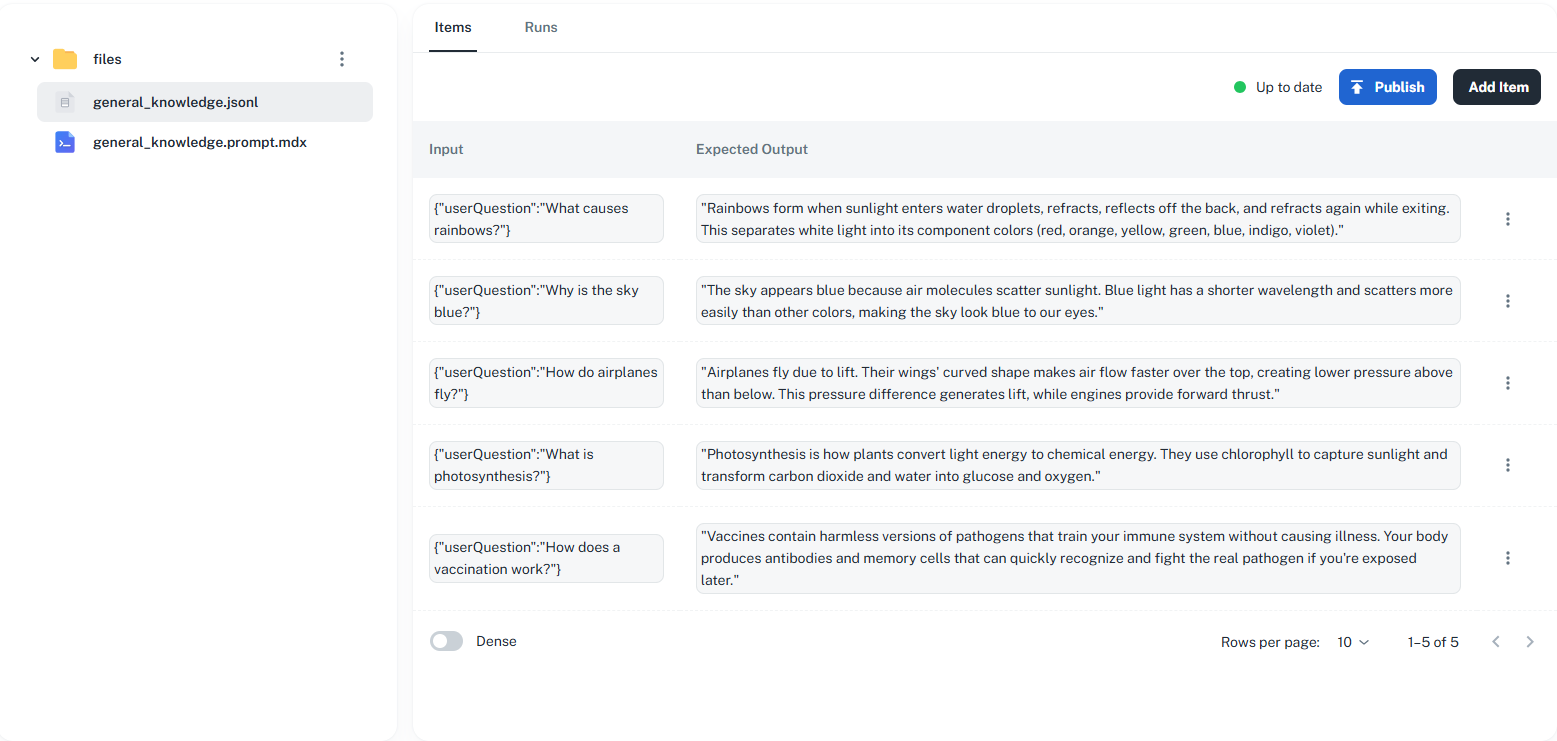Click the Add Item button
The height and width of the screenshot is (741, 1557).
1497,87
